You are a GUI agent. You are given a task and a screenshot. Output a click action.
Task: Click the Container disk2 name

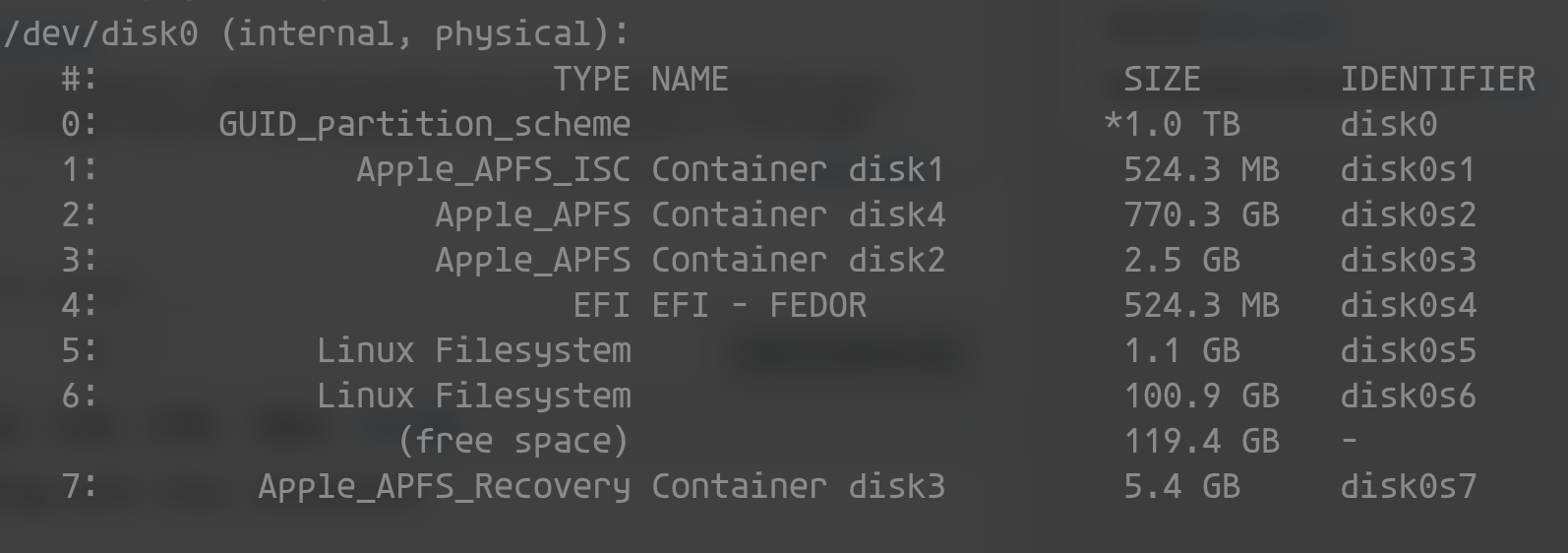click(798, 260)
